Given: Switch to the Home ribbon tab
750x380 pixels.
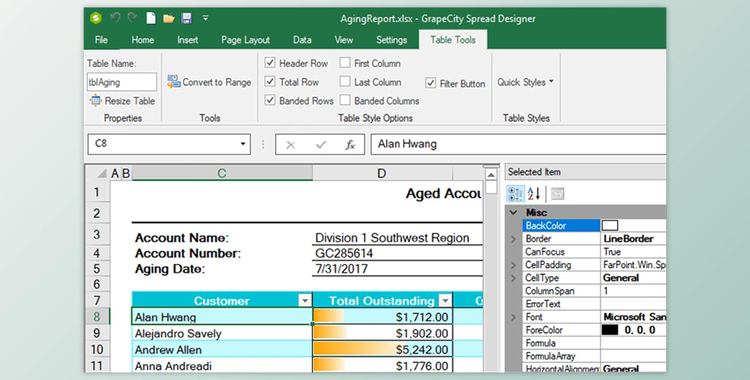Looking at the screenshot, I should click(x=143, y=40).
